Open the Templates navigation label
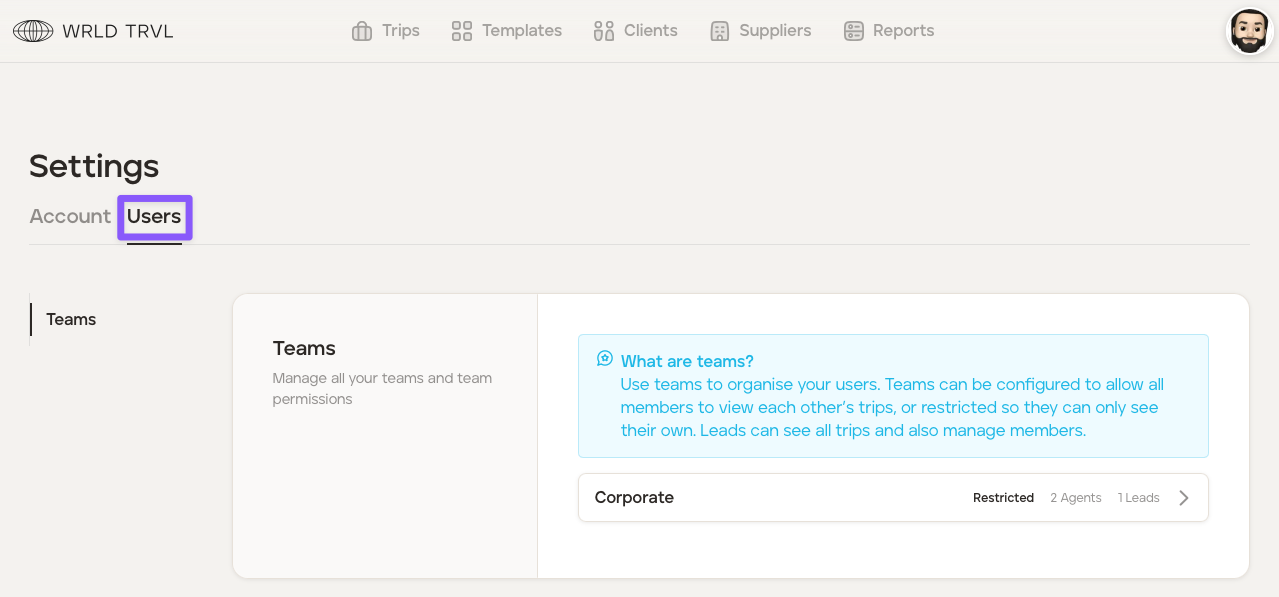The height and width of the screenshot is (597, 1279). 522,31
